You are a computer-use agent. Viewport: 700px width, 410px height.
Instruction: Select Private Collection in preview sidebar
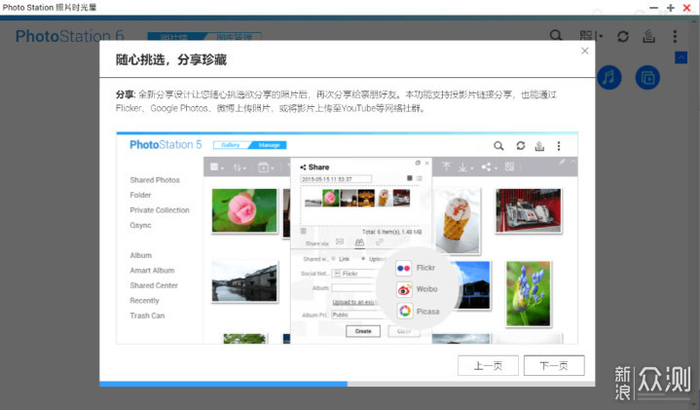[x=159, y=210]
